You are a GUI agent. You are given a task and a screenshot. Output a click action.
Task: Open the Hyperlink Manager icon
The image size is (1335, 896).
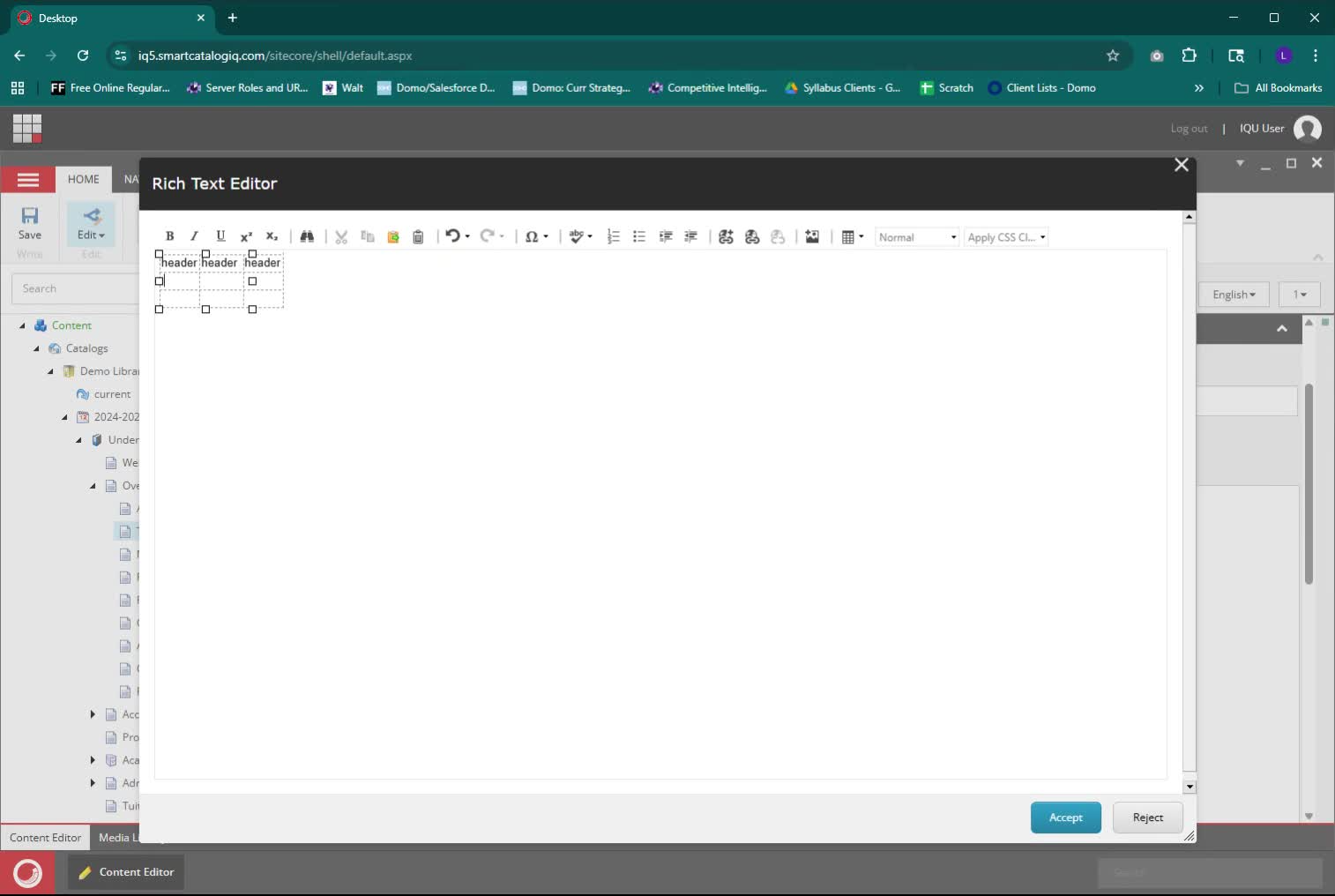click(x=752, y=236)
